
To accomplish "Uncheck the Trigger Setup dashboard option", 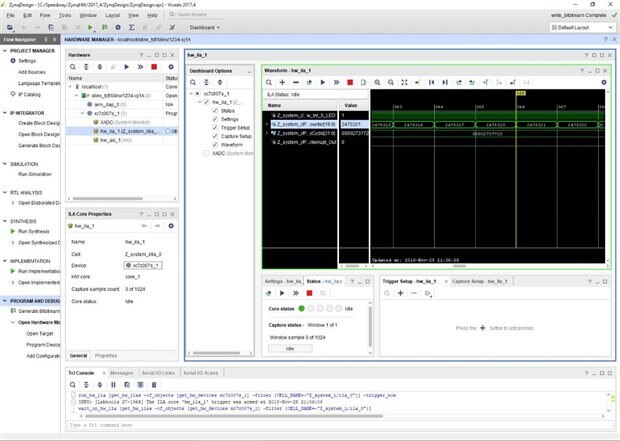I will click(x=214, y=127).
